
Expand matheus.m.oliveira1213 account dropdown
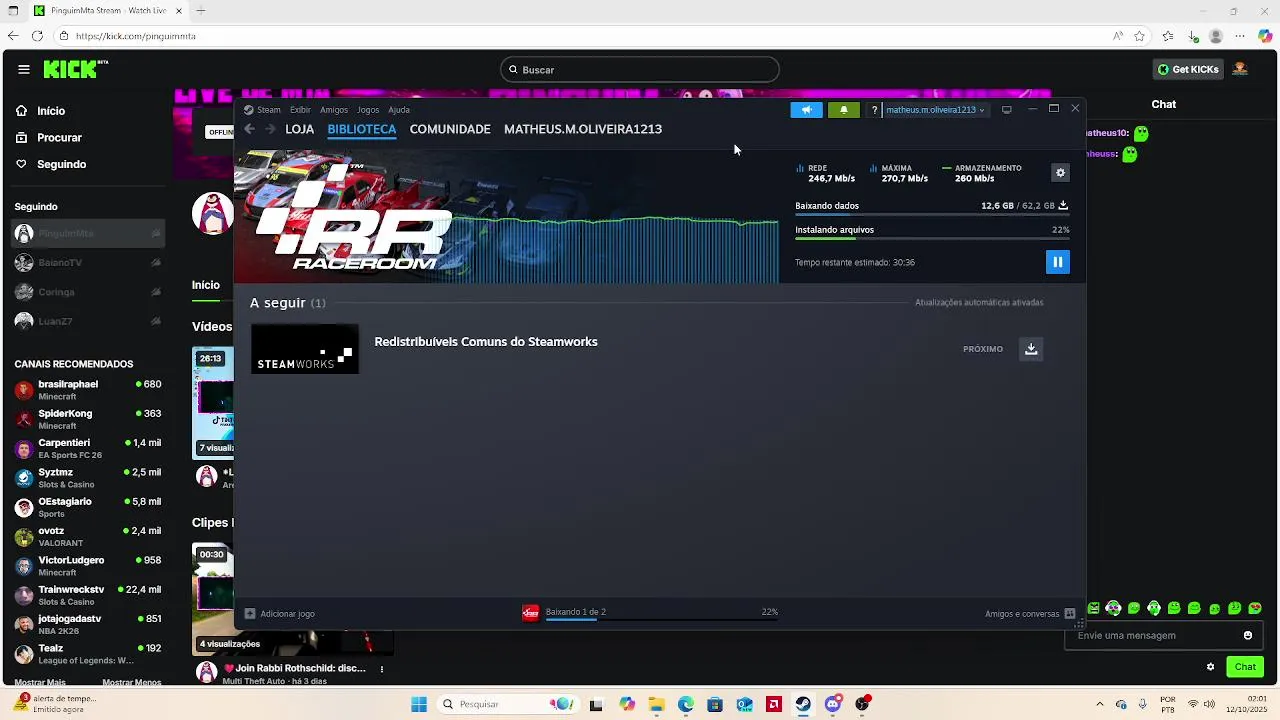pos(935,110)
